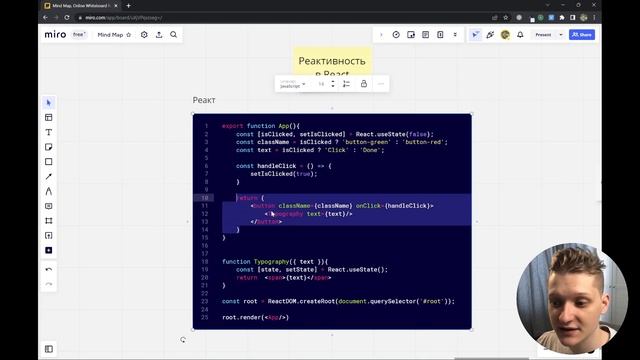Open the card panel icon
This screenshot has height=360, width=640.
(x=440, y=35)
